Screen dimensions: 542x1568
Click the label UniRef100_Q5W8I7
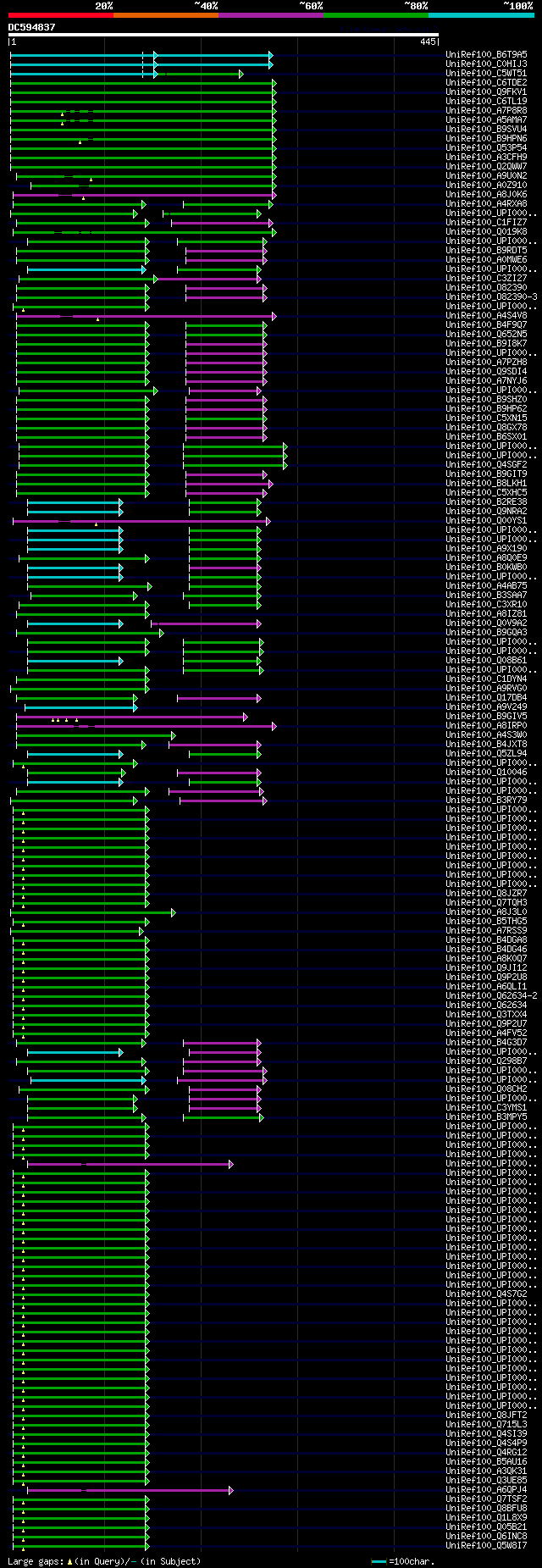pos(486,1545)
